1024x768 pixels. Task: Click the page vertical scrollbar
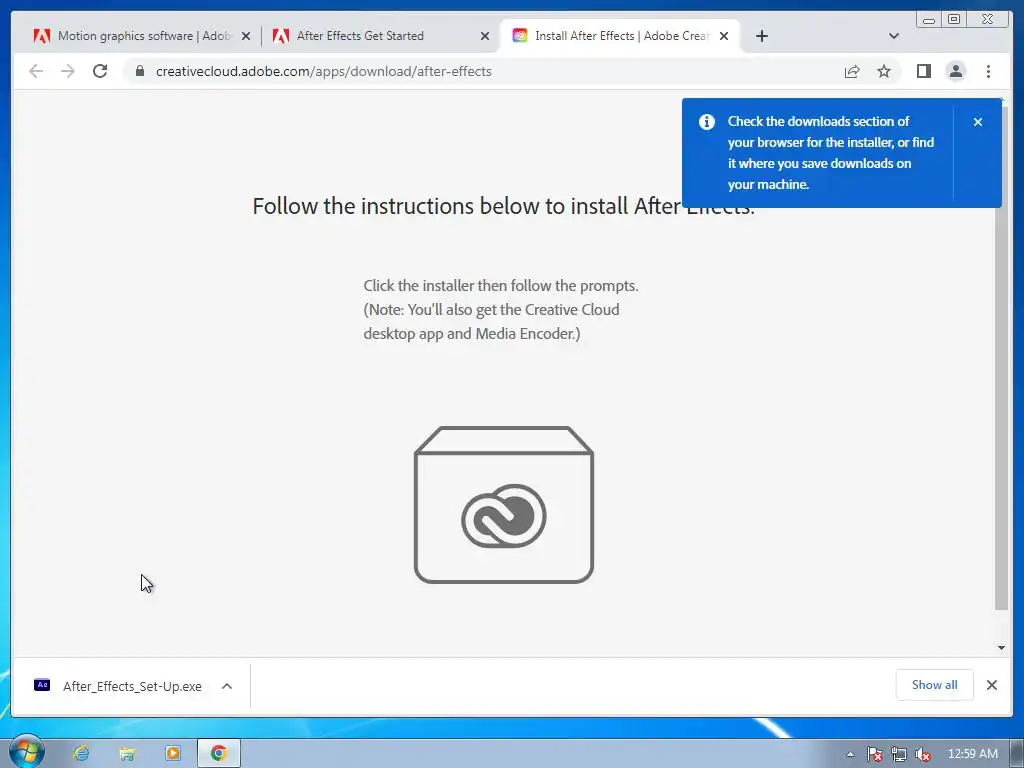tap(1001, 359)
